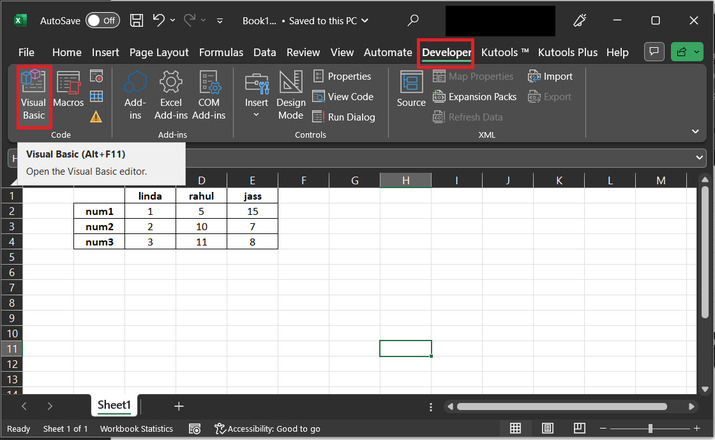
Task: Click the Macro Security warning icon
Action: (x=96, y=117)
